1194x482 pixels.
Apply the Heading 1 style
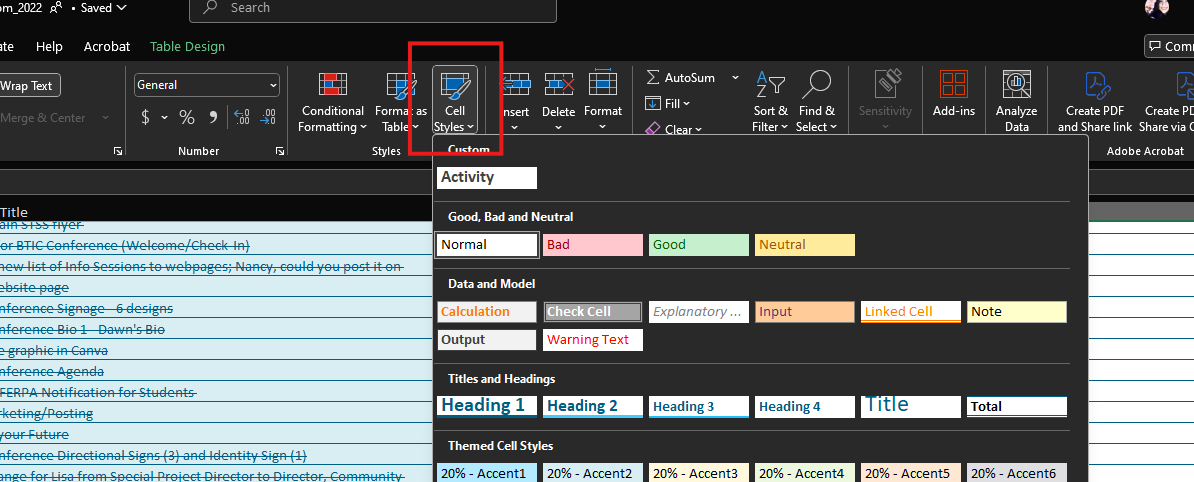[x=487, y=406]
